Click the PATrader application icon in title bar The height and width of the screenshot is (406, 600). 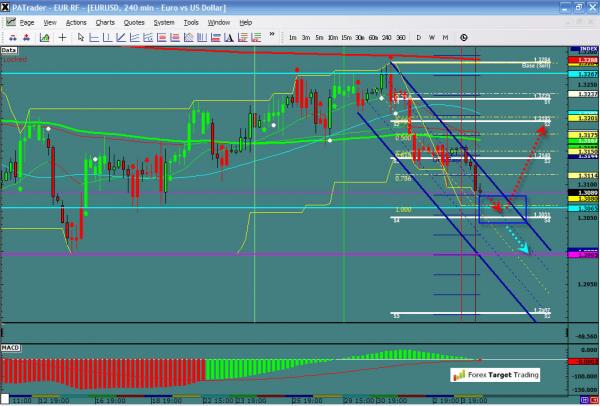tap(6, 6)
